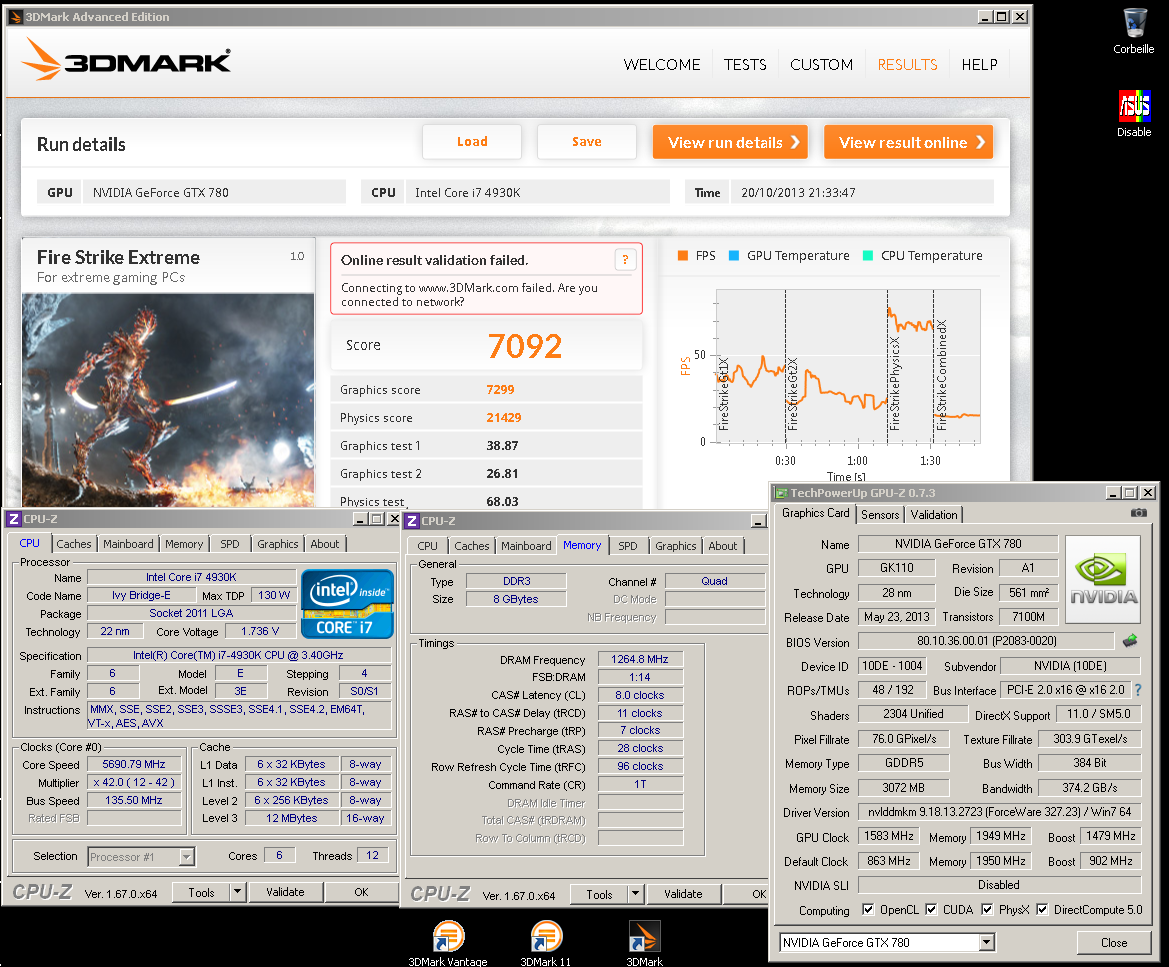Image resolution: width=1169 pixels, height=967 pixels.
Task: Launch the 3DMark 11 desktop shortcut
Action: (x=546, y=943)
